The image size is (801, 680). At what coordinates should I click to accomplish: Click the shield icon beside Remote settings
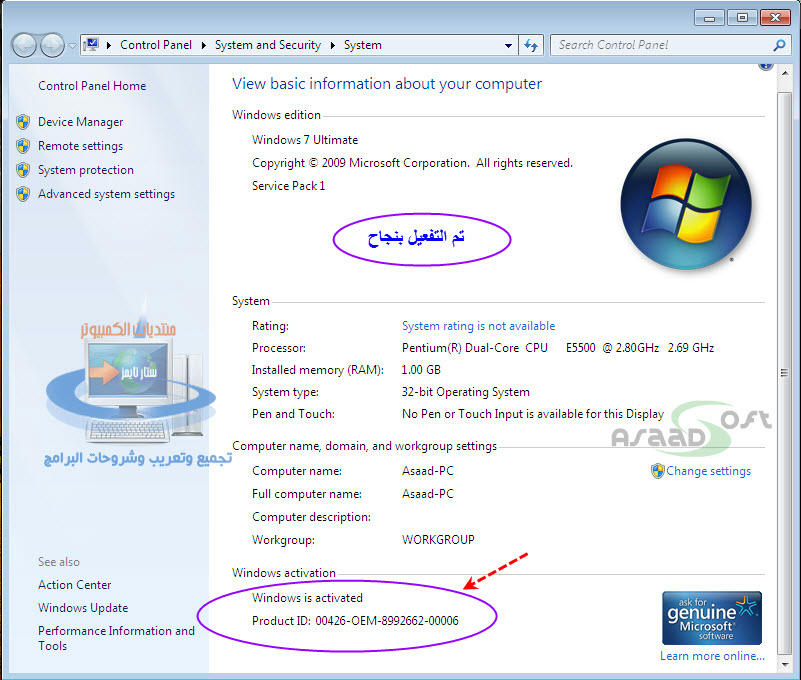(23, 146)
